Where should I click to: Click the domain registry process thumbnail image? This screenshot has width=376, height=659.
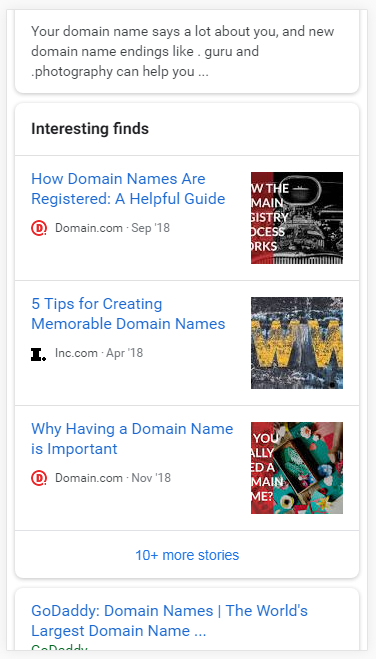click(x=297, y=218)
